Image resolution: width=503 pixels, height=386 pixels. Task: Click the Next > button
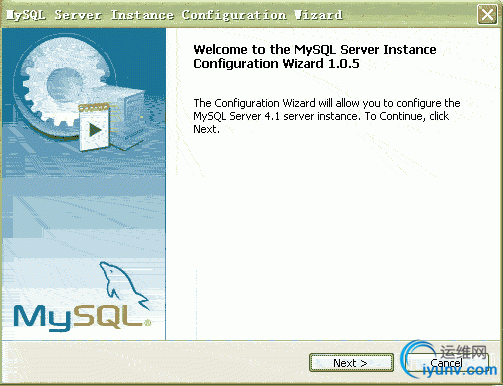tap(351, 363)
